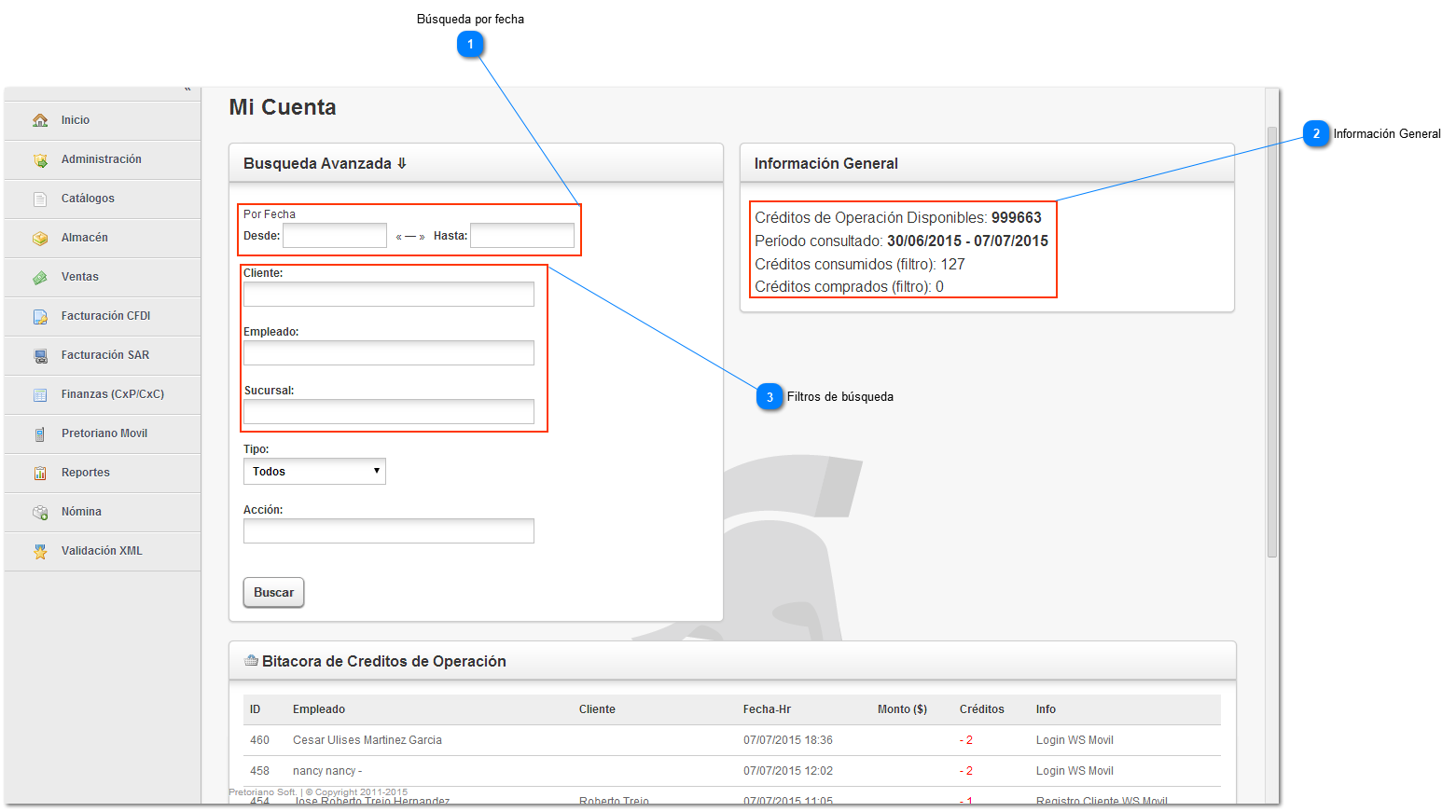
Task: Click the Pretoriano Movil phone icon
Action: pos(40,434)
